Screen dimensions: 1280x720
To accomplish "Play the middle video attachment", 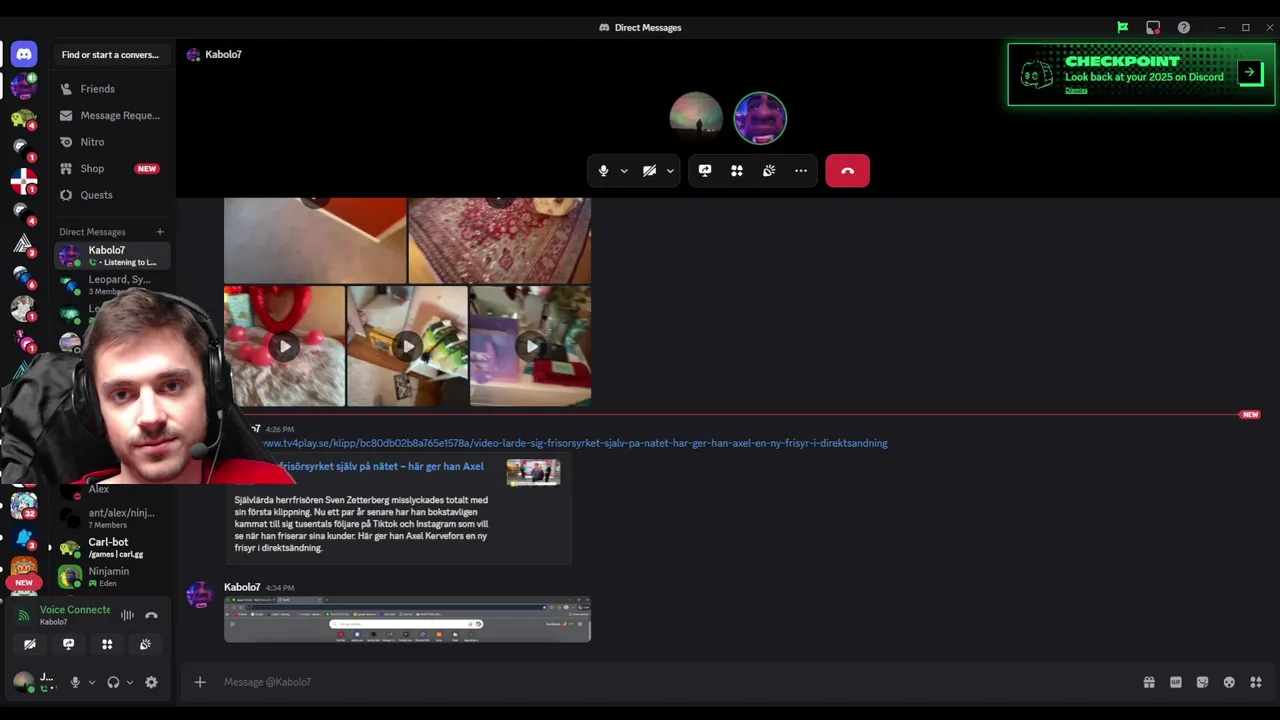I will click(407, 346).
